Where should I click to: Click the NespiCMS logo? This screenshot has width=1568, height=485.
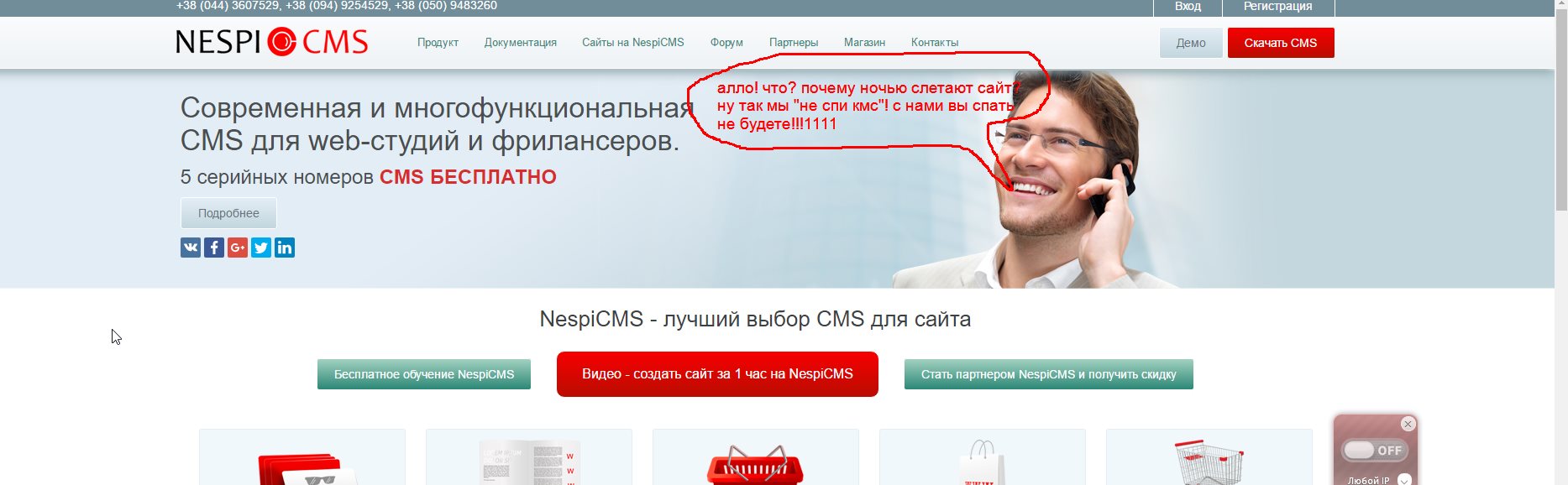[x=272, y=41]
